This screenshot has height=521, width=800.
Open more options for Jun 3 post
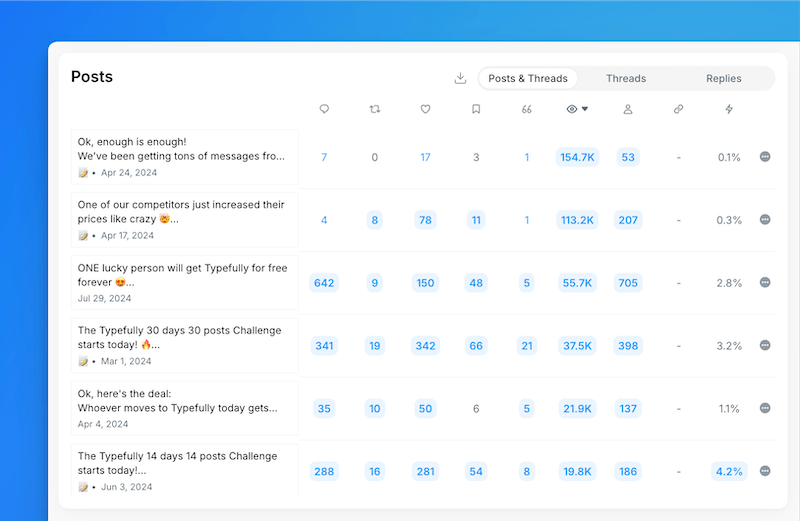tap(765, 471)
